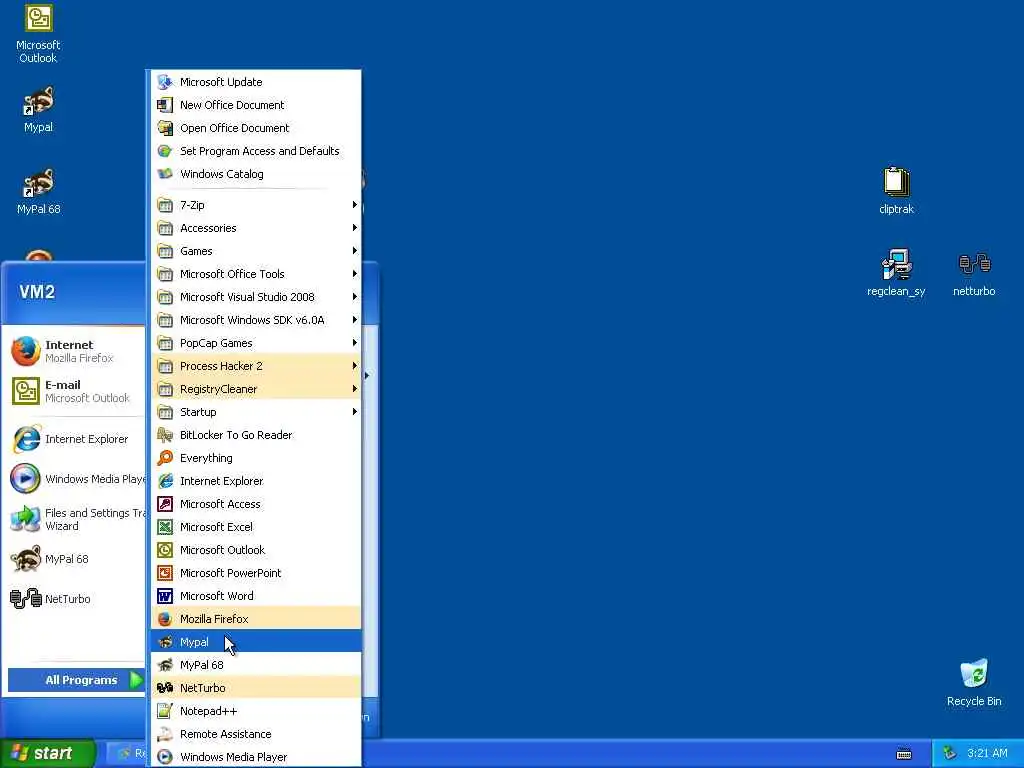Expand the Microsoft Office Tools submenu arrow

click(x=355, y=274)
